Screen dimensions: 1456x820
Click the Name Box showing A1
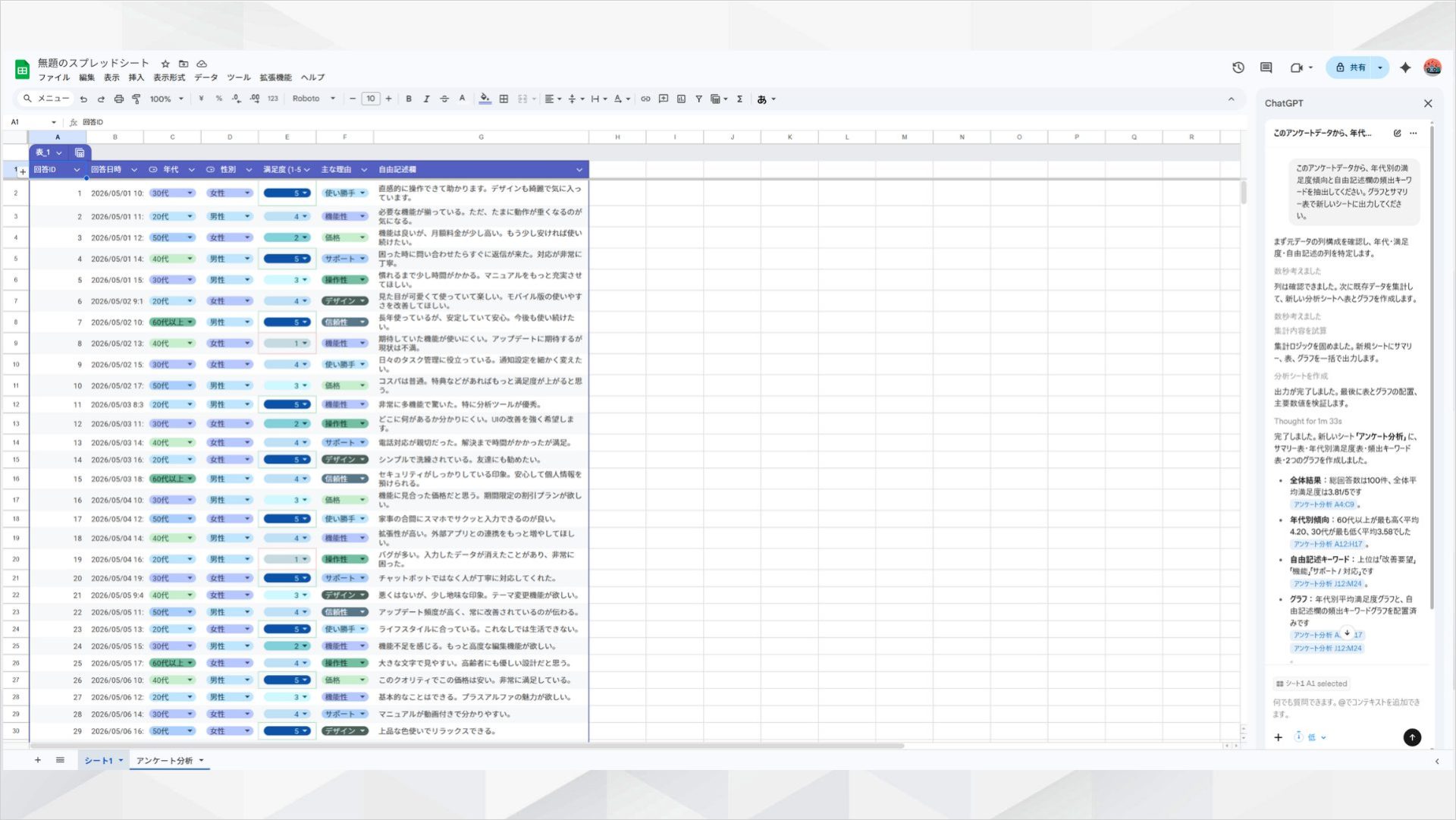point(33,122)
